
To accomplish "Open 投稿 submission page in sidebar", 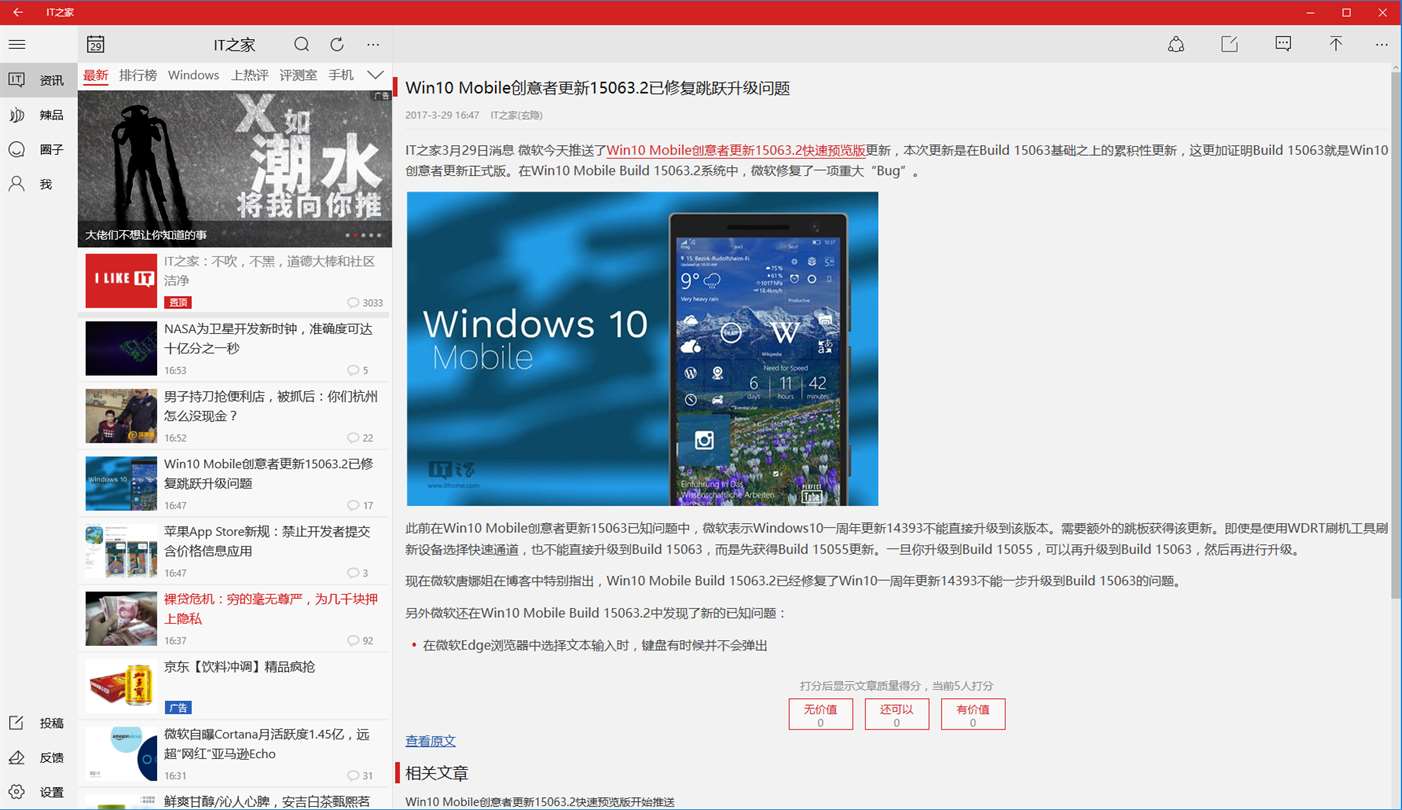I will pos(39,723).
